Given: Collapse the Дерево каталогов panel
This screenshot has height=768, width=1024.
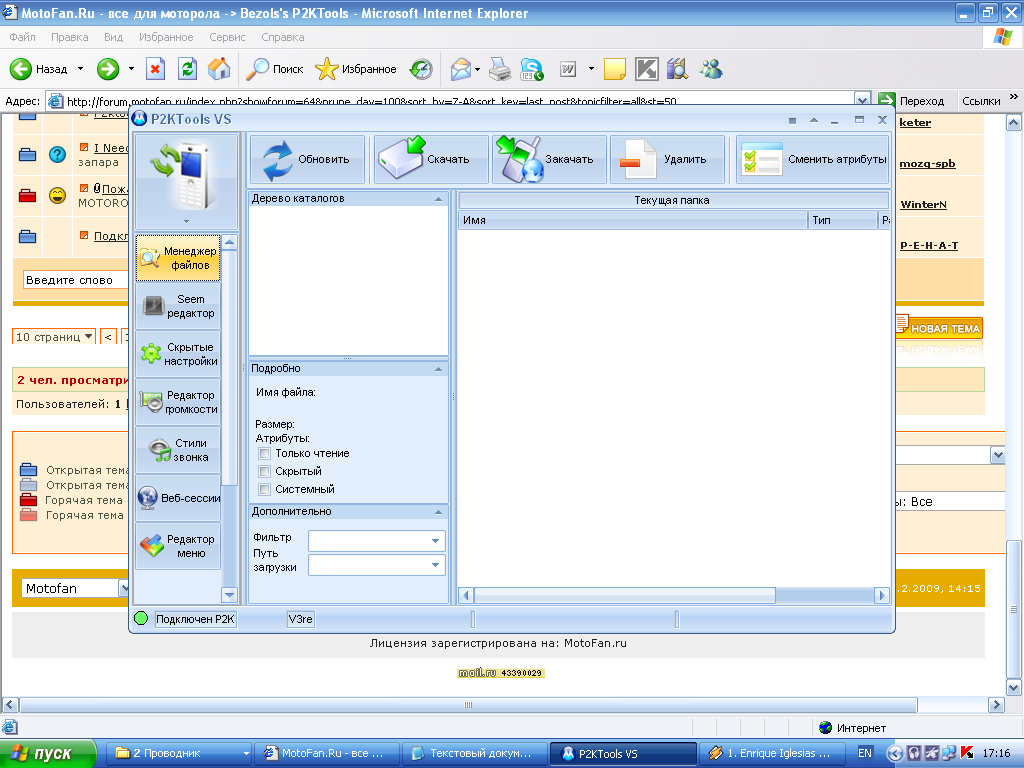Looking at the screenshot, I should (x=438, y=199).
